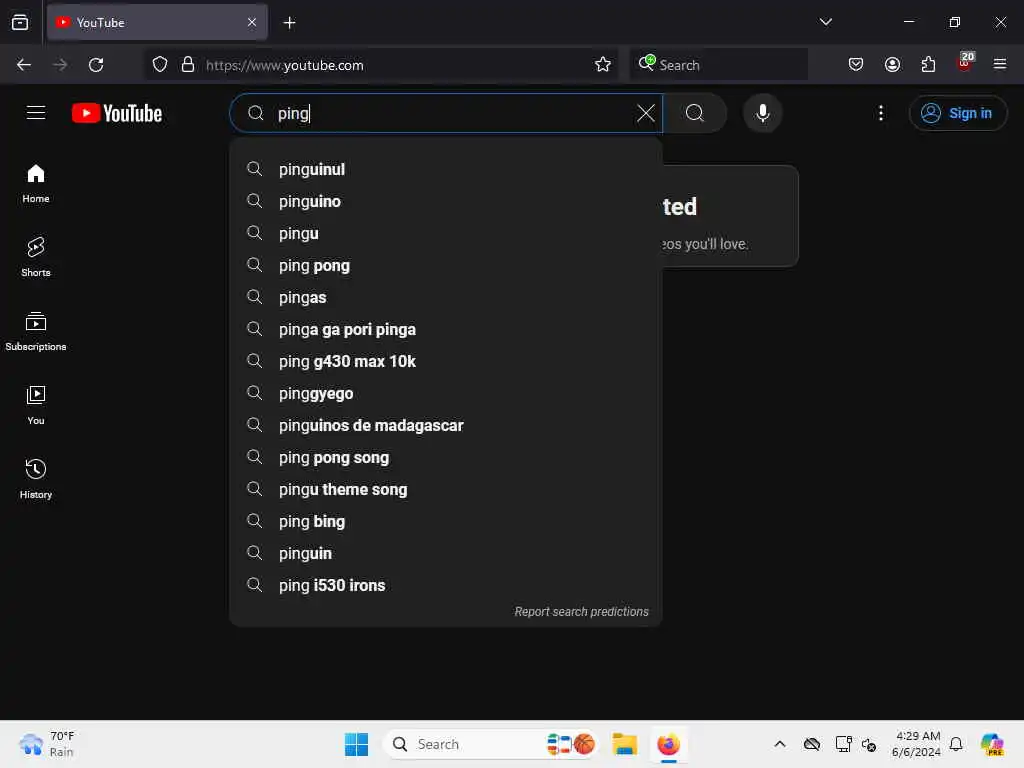Pick the 'pinggyego' suggestion
This screenshot has width=1024, height=768.
446,393
